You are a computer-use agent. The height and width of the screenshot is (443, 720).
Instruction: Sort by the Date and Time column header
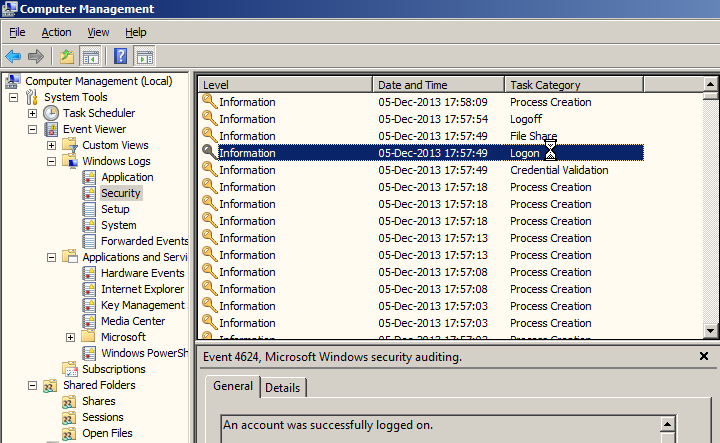pos(439,85)
